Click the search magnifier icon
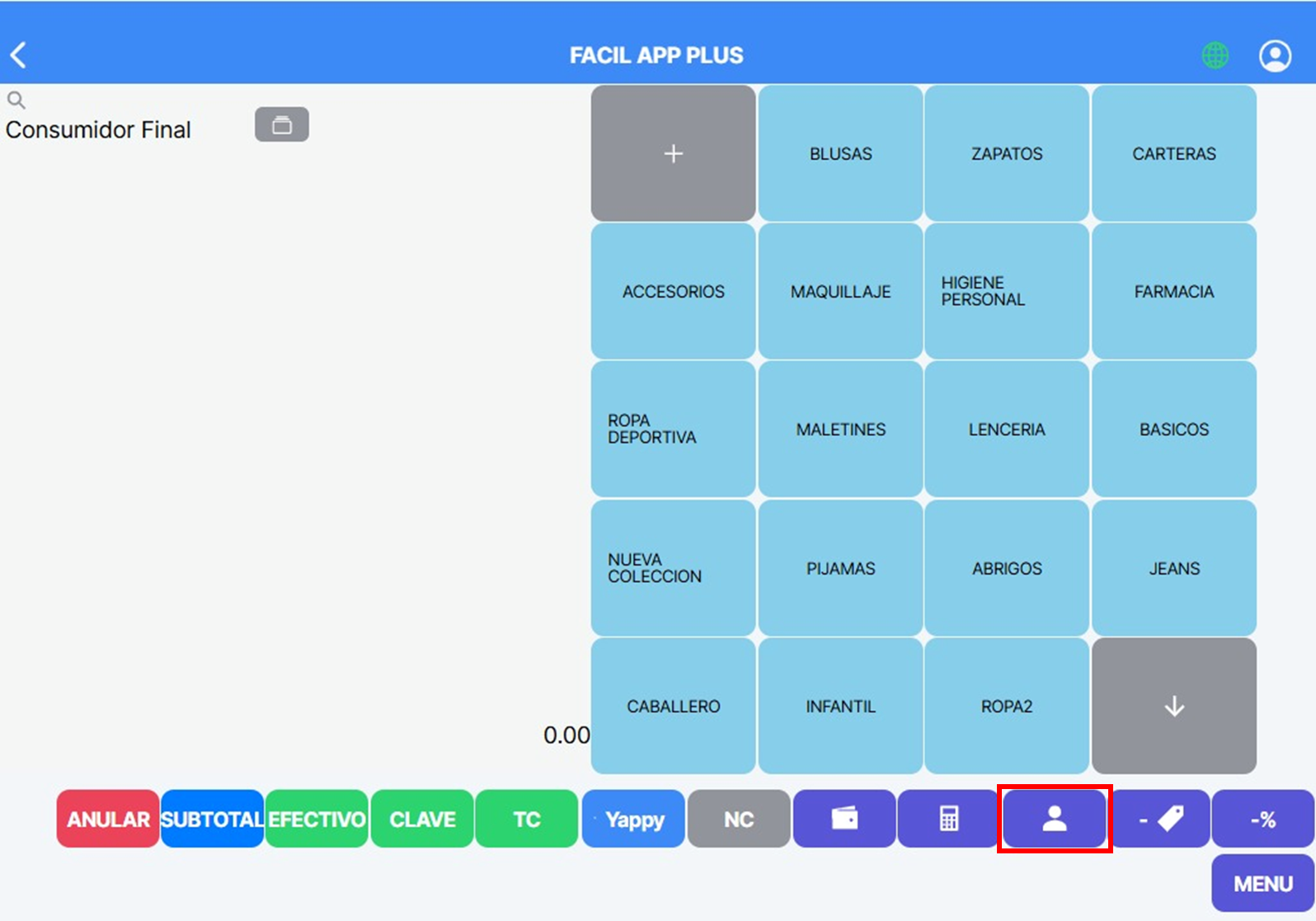Image resolution: width=1316 pixels, height=921 pixels. 16,101
